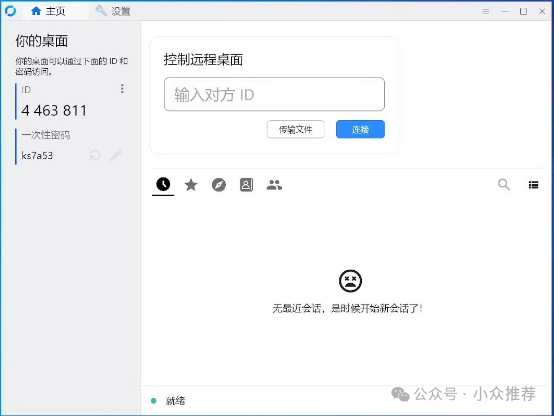The image size is (554, 416).
Task: Open the recent sessions clock tab
Action: 163,184
